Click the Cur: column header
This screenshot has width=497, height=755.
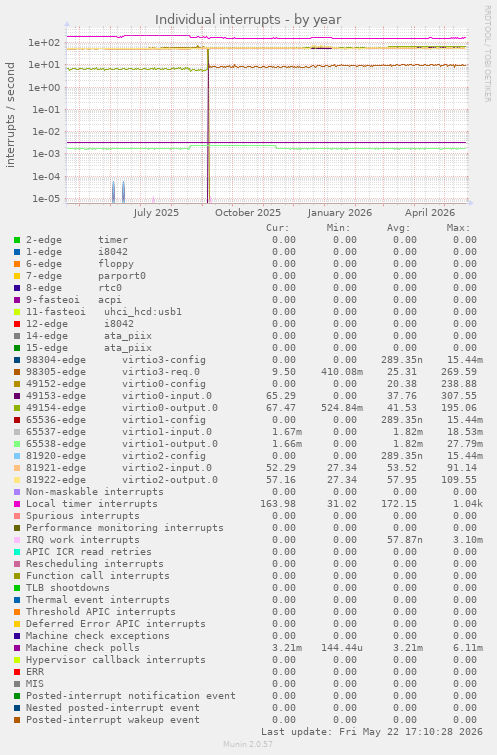point(278,228)
